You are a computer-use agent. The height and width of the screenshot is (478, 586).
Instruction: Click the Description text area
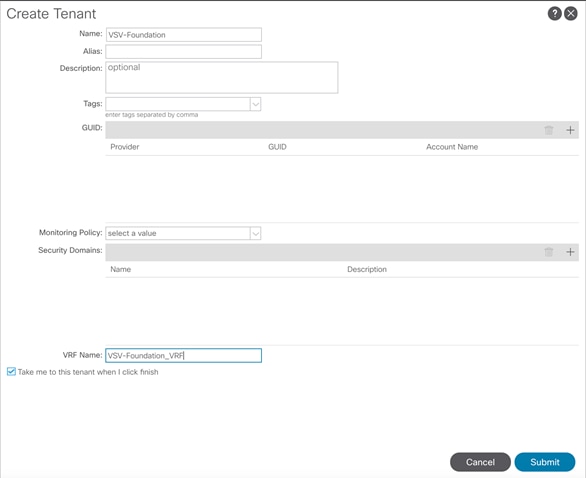tap(222, 78)
